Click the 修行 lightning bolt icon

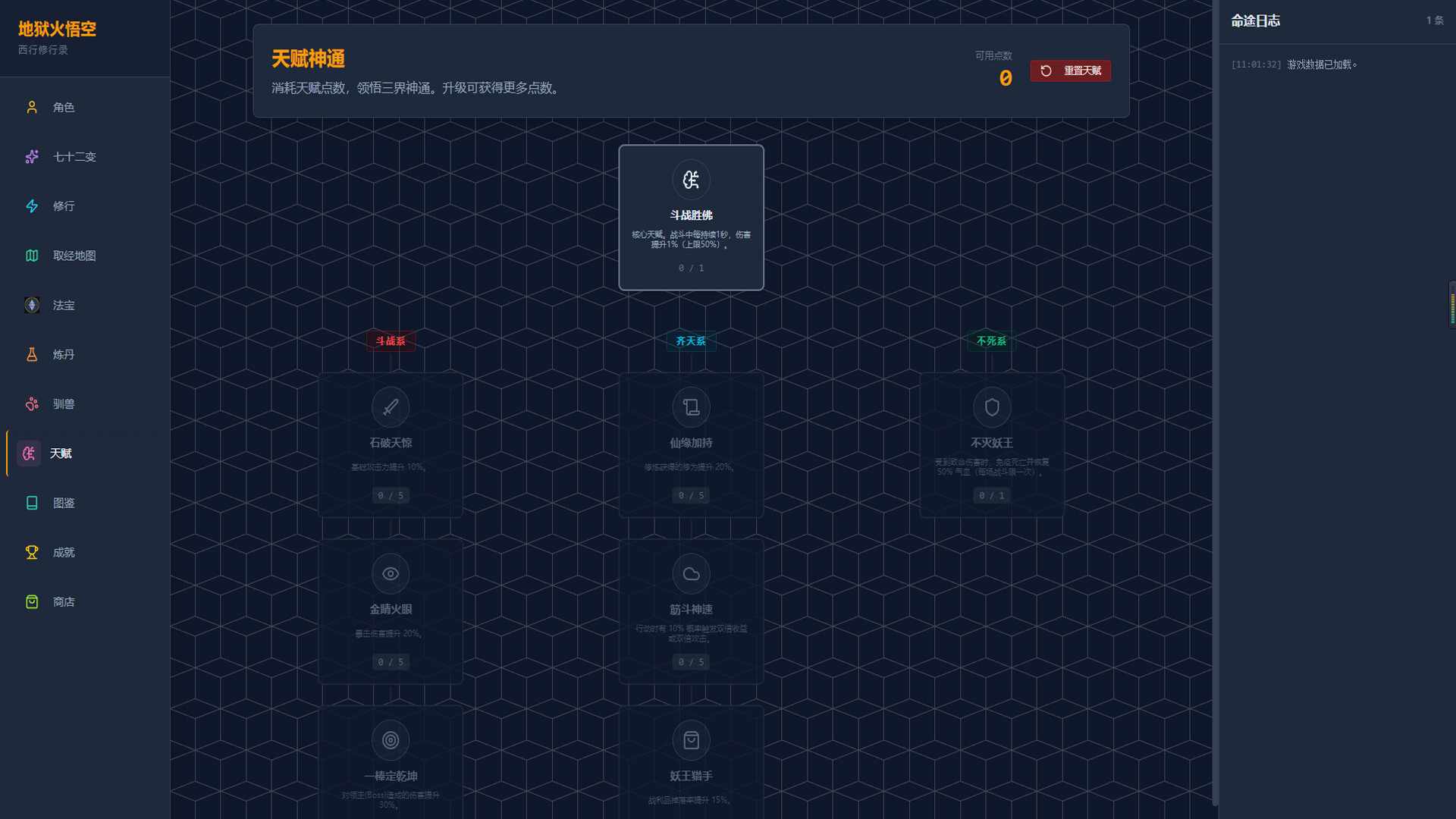pyautogui.click(x=31, y=206)
